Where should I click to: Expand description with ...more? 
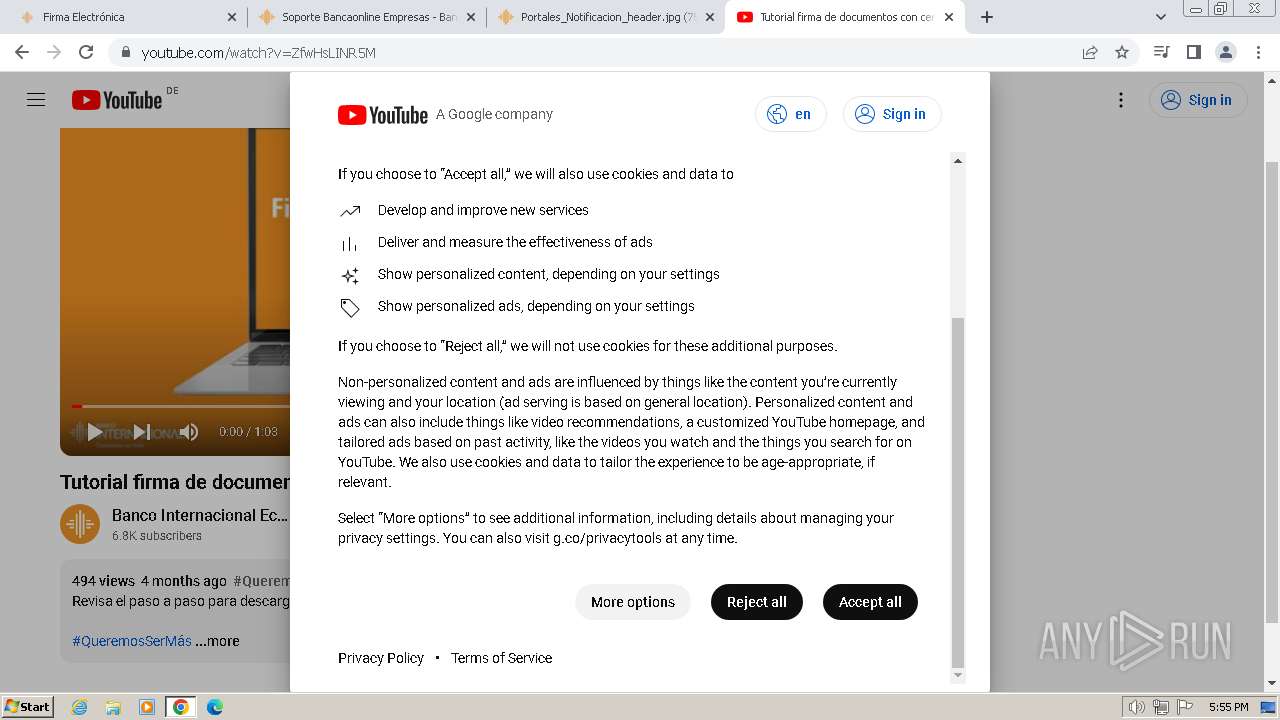tap(217, 641)
